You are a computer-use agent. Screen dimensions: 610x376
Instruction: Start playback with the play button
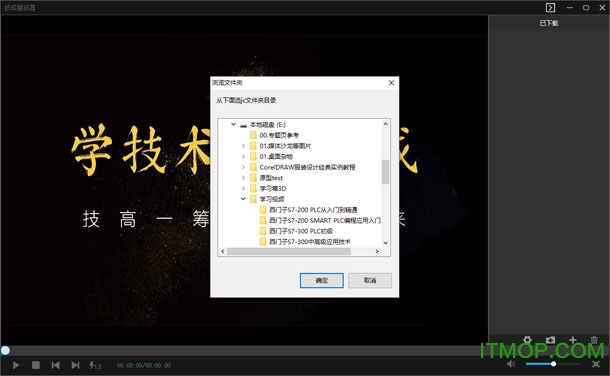[16, 365]
